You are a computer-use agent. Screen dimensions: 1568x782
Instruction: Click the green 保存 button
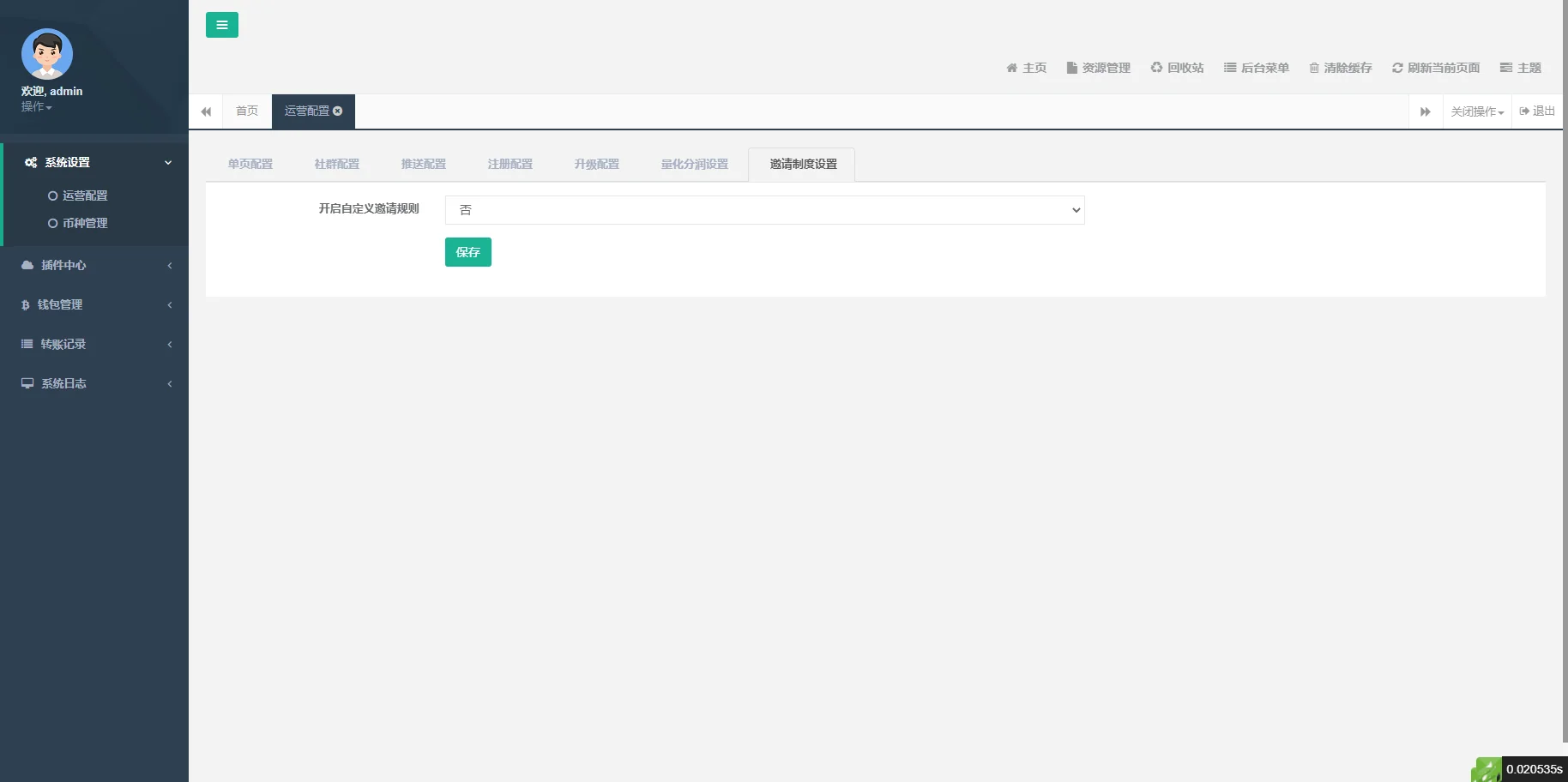(467, 252)
